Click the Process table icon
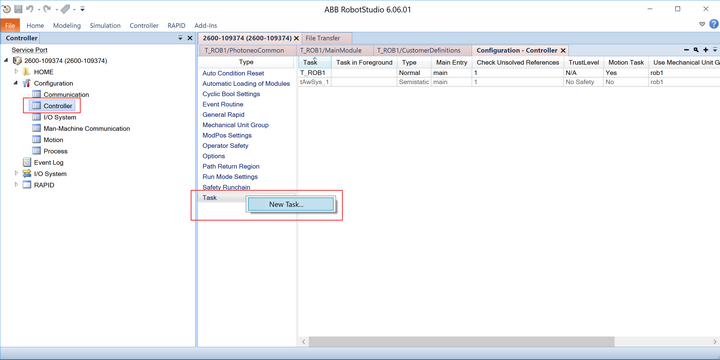 [x=36, y=151]
